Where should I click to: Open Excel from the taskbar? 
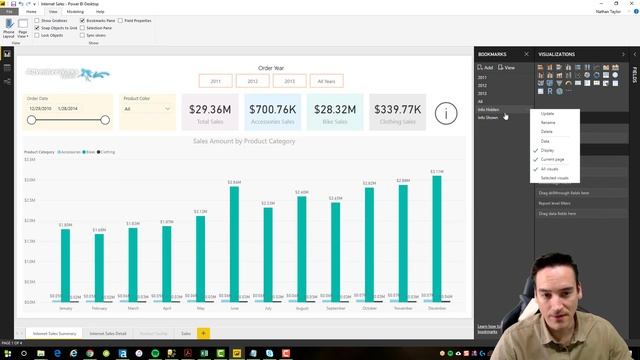(204, 353)
